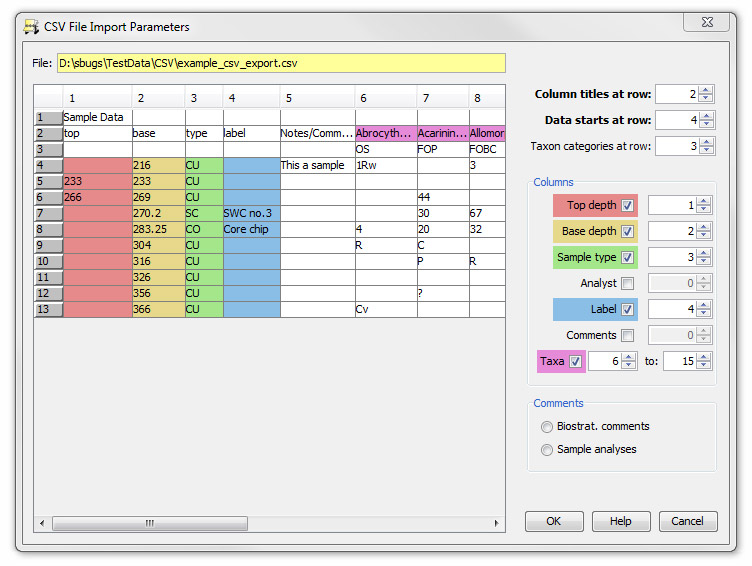Click the 'CO' sample type cell
This screenshot has width=752, height=566.
pyautogui.click(x=204, y=229)
